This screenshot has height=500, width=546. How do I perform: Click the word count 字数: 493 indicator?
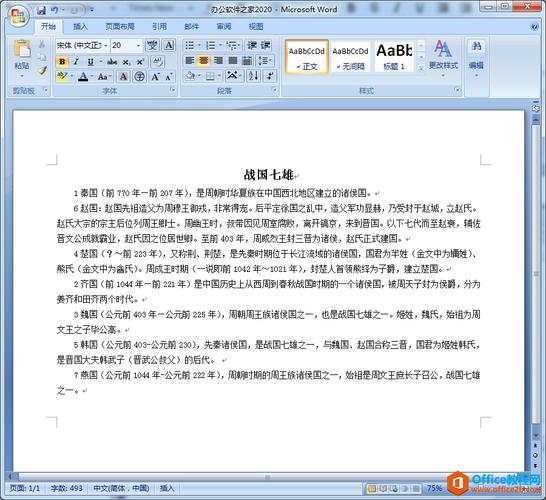click(x=67, y=488)
